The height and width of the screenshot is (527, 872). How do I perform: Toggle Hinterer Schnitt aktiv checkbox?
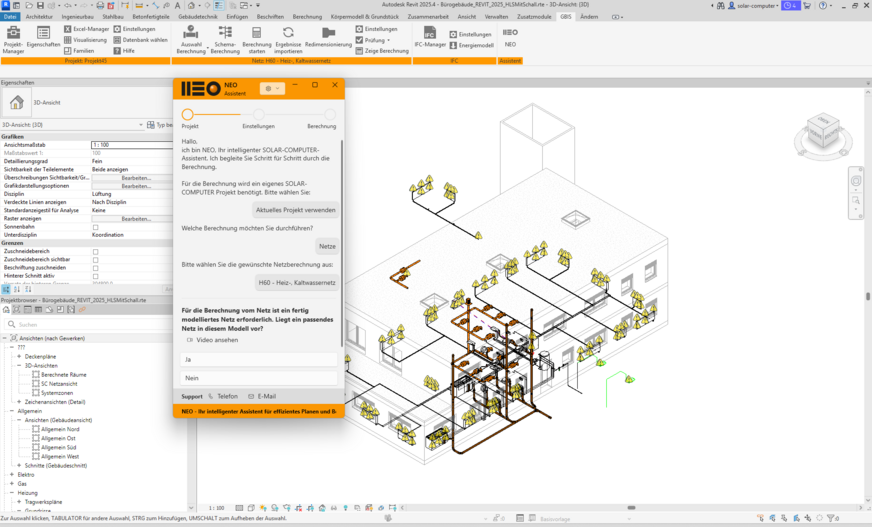[95, 276]
